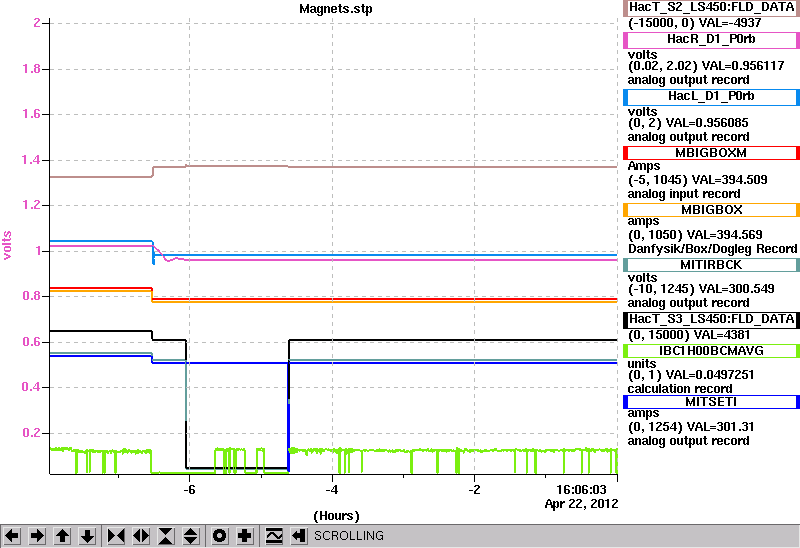Viewport: 800px width, 548px height.
Task: Click the 0.2 tick label on y-axis
Action: [x=31, y=433]
